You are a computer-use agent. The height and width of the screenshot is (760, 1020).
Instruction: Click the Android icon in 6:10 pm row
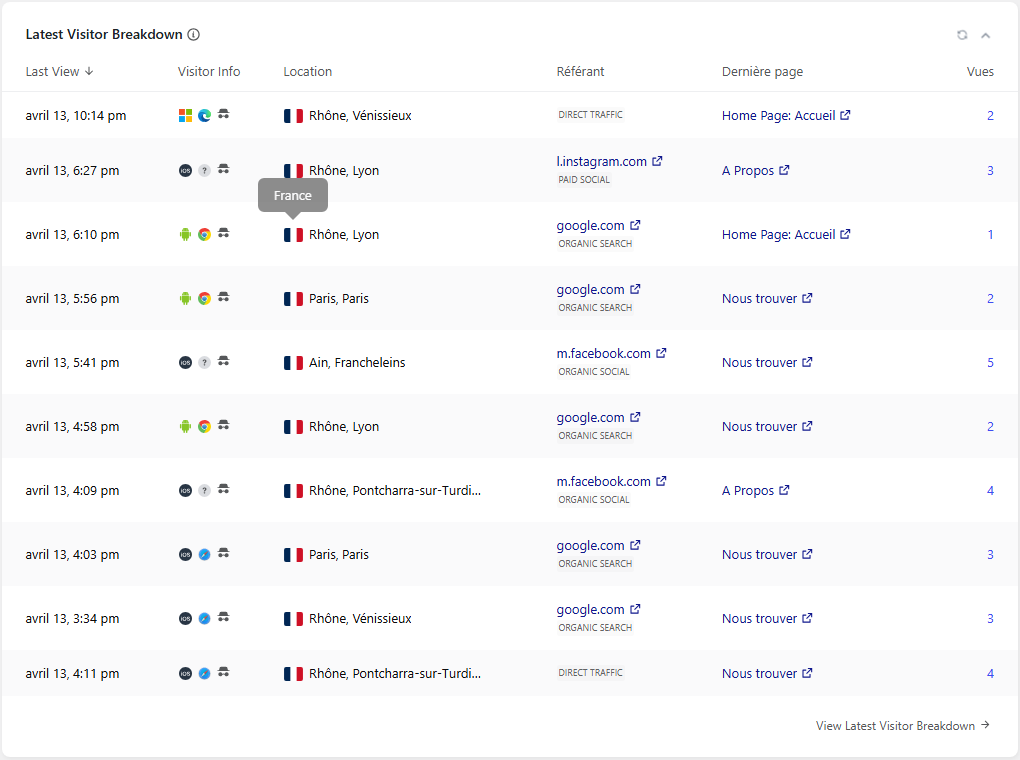coord(185,235)
